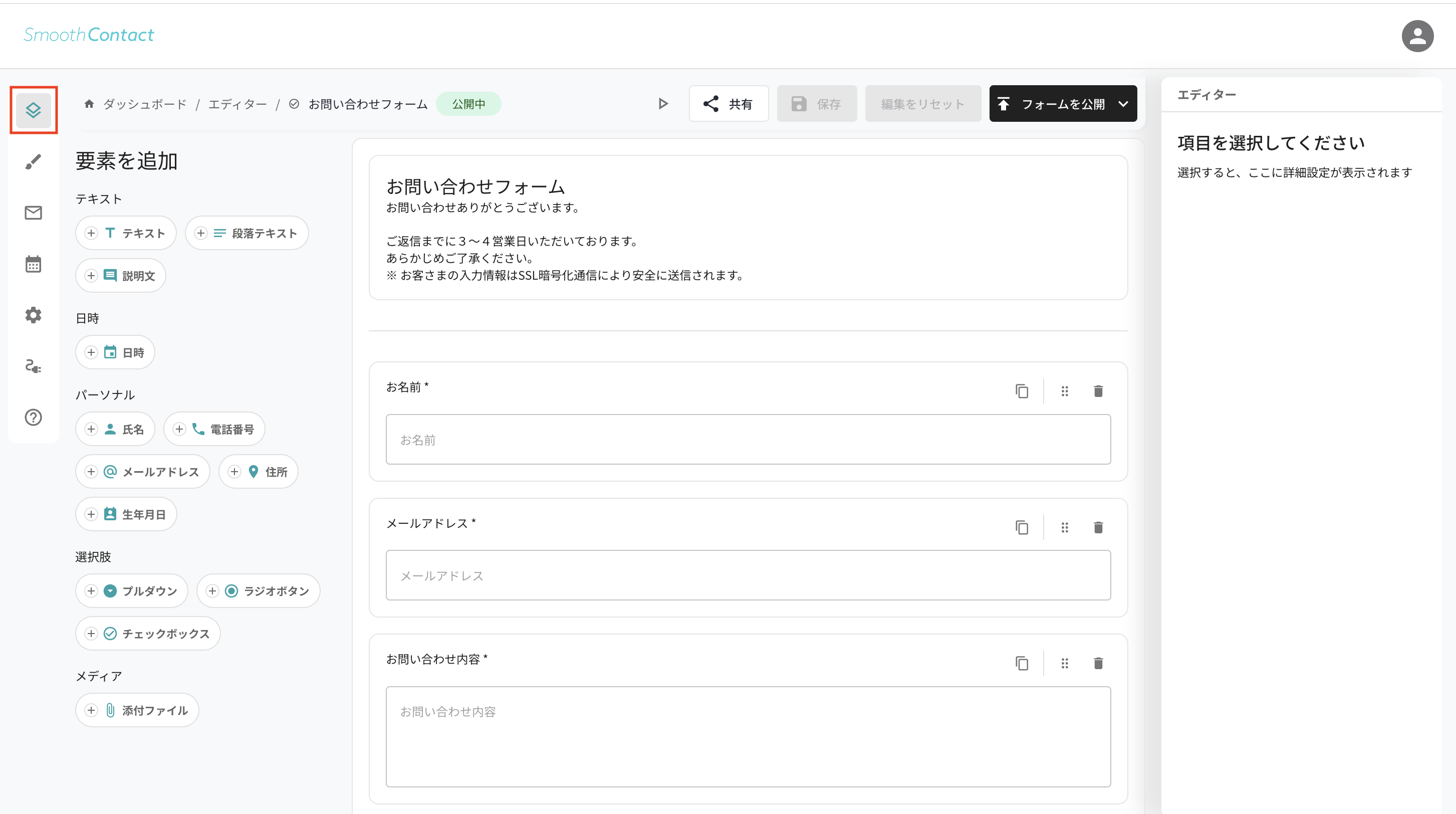Click the お名前 * field label
The image size is (1456, 814).
tap(407, 386)
